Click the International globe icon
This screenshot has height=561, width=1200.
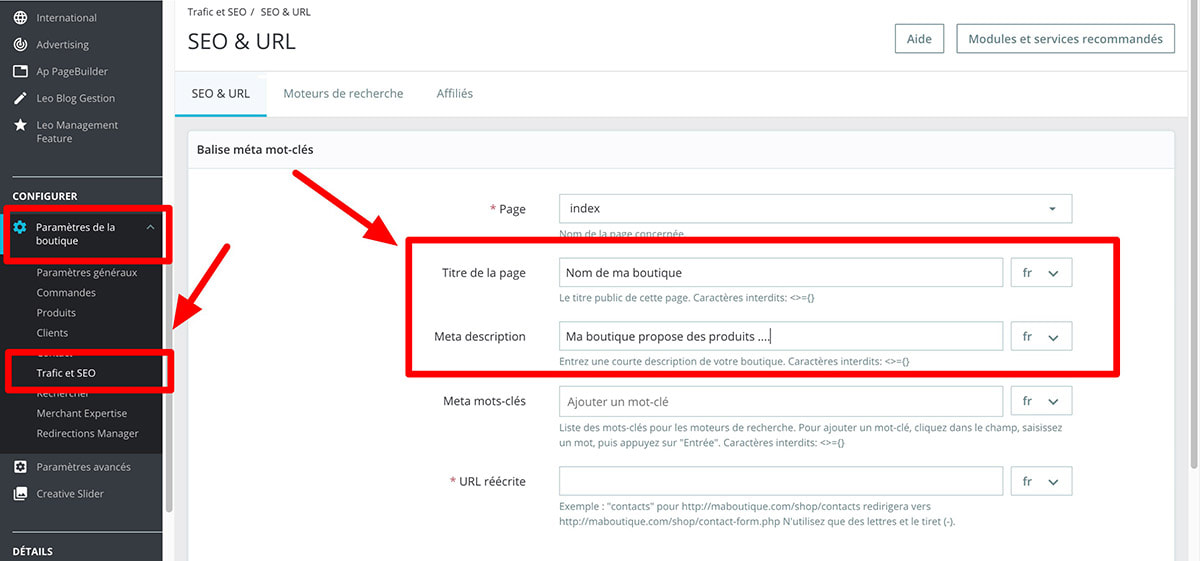pyautogui.click(x=20, y=18)
